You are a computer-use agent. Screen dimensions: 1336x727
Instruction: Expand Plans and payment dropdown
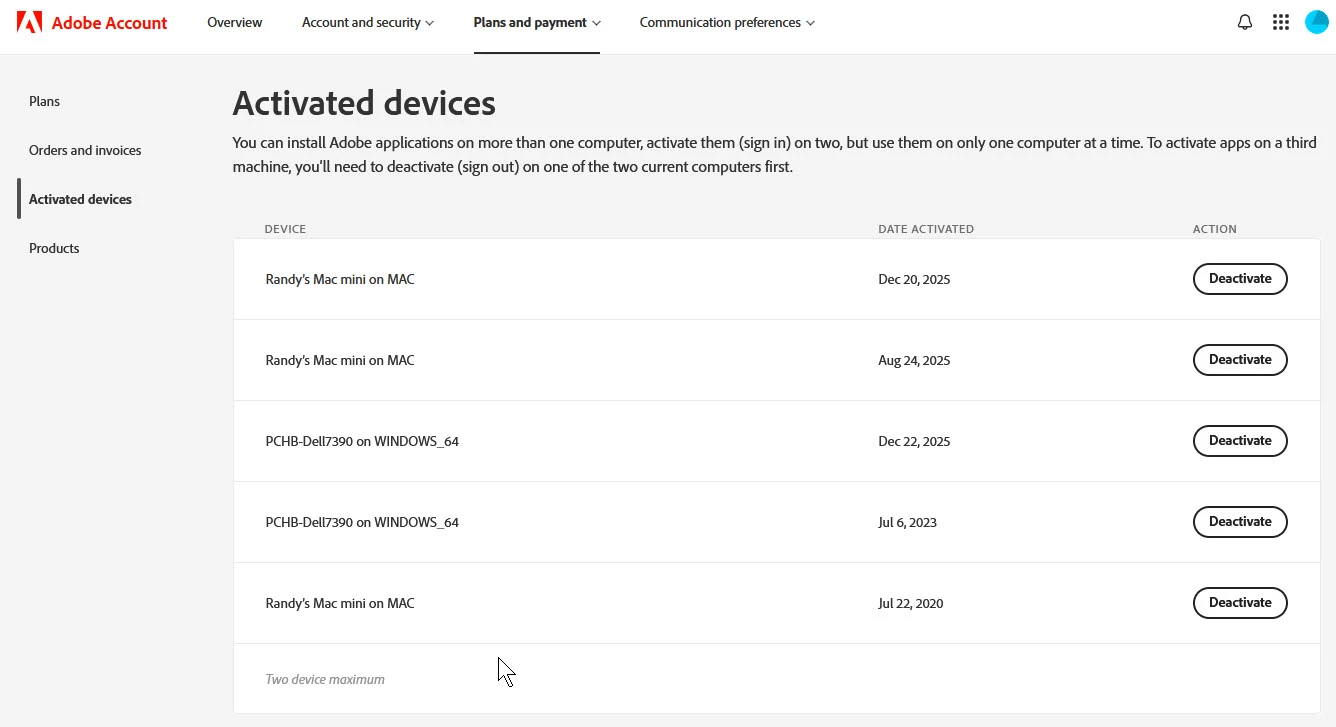[537, 22]
